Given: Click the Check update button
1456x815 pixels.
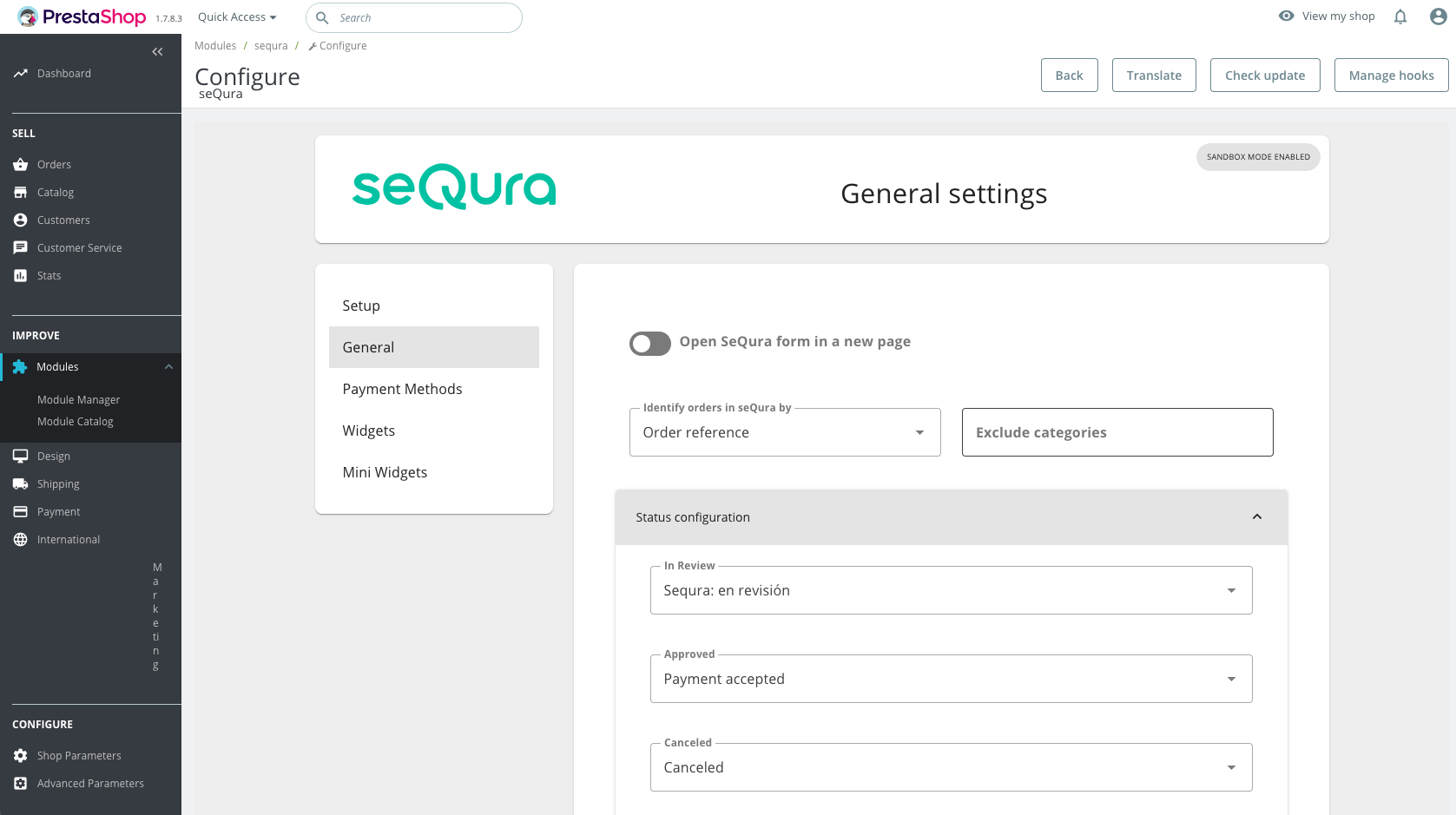Looking at the screenshot, I should tap(1265, 76).
